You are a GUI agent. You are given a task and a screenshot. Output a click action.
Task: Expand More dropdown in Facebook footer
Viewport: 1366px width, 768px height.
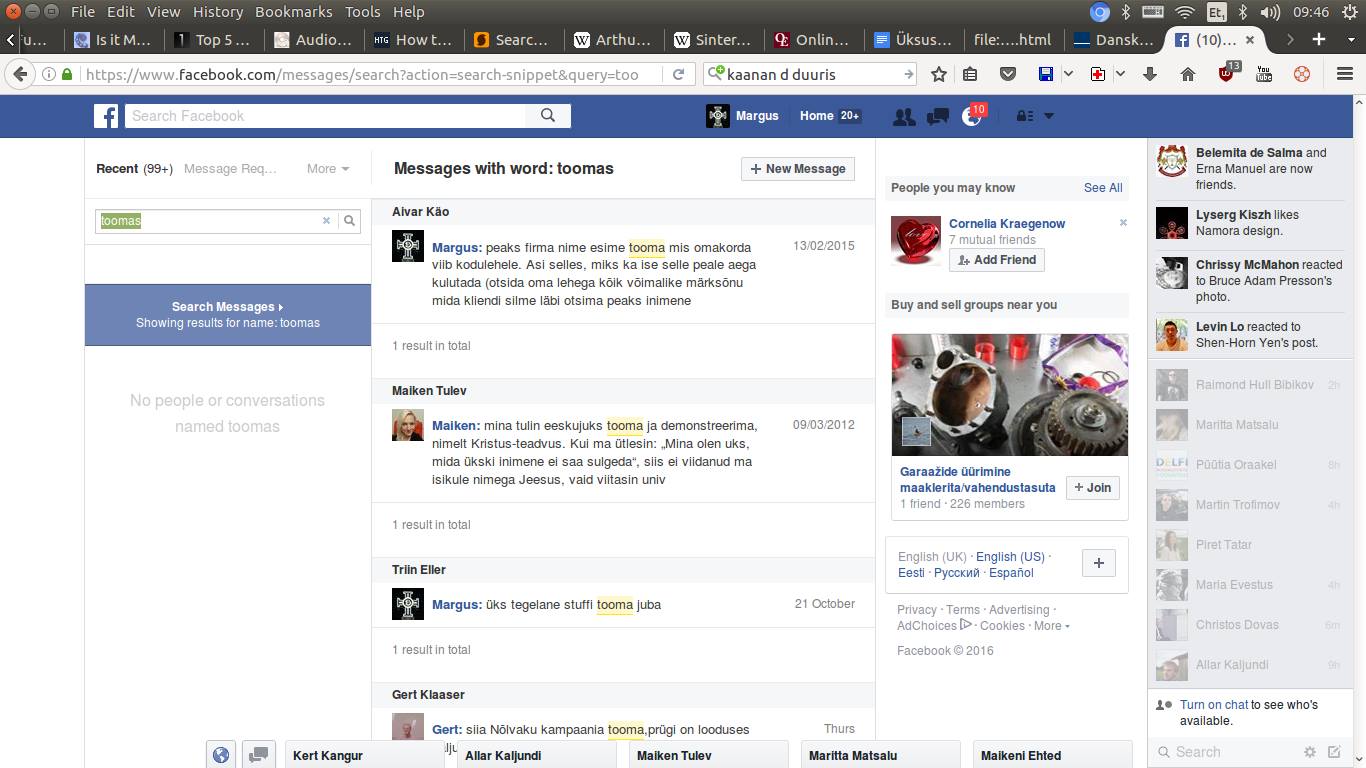1051,626
